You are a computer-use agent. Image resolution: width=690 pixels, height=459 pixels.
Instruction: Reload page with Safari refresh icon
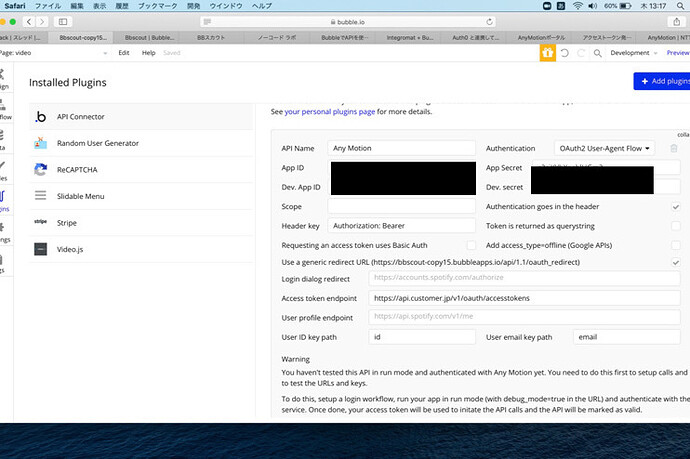click(489, 22)
